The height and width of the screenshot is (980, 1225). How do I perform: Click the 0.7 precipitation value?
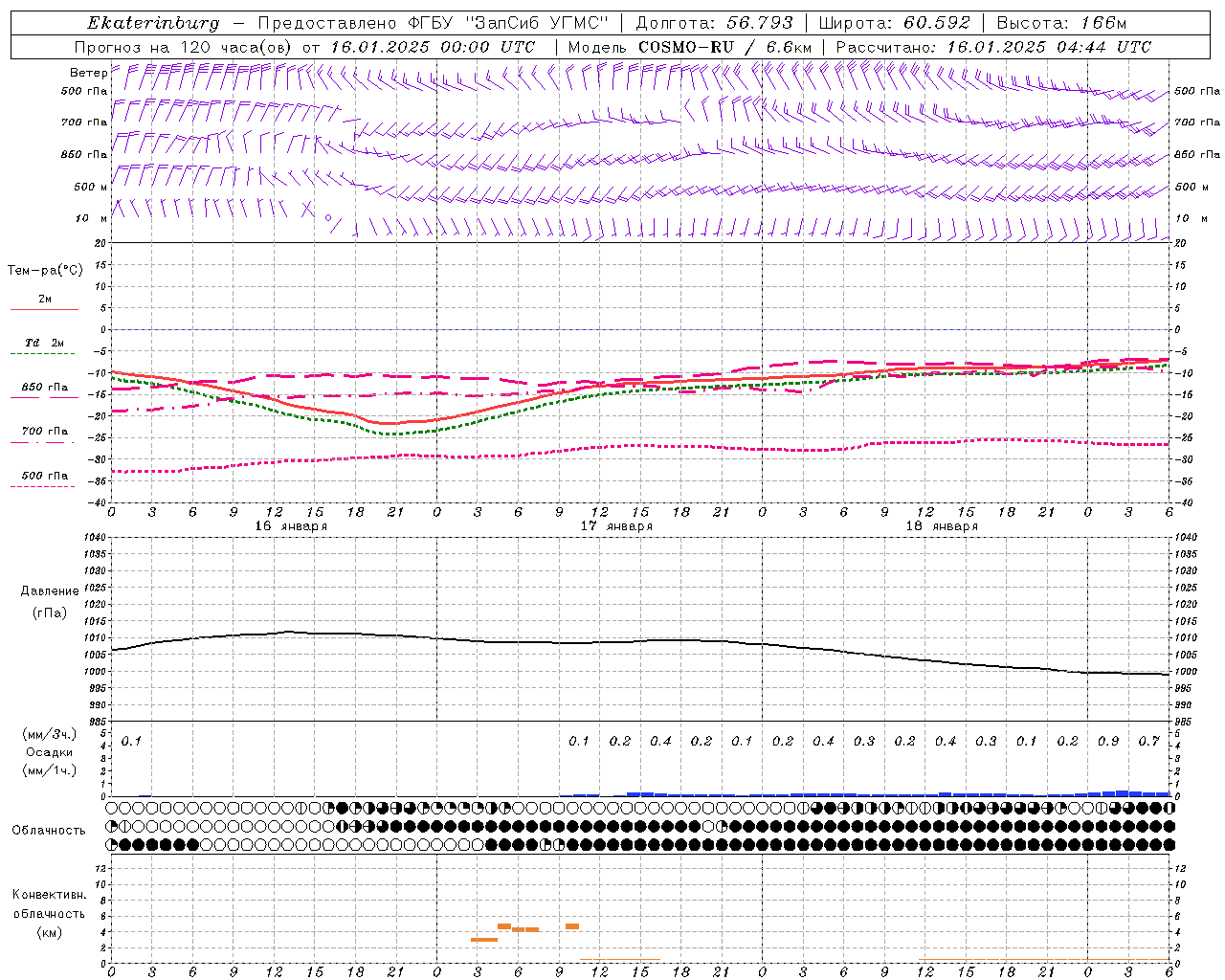(x=1148, y=741)
